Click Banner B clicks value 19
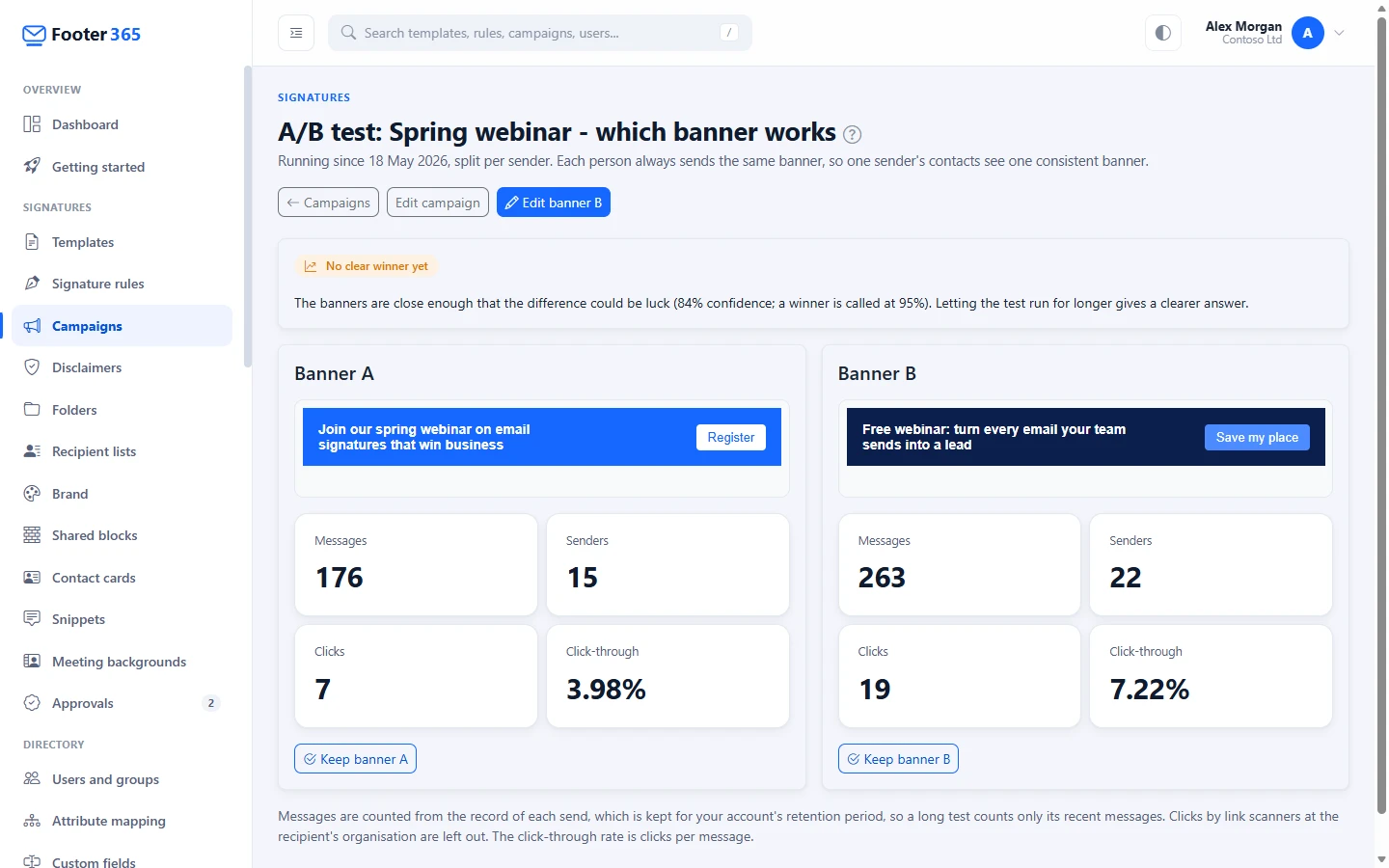 point(875,690)
